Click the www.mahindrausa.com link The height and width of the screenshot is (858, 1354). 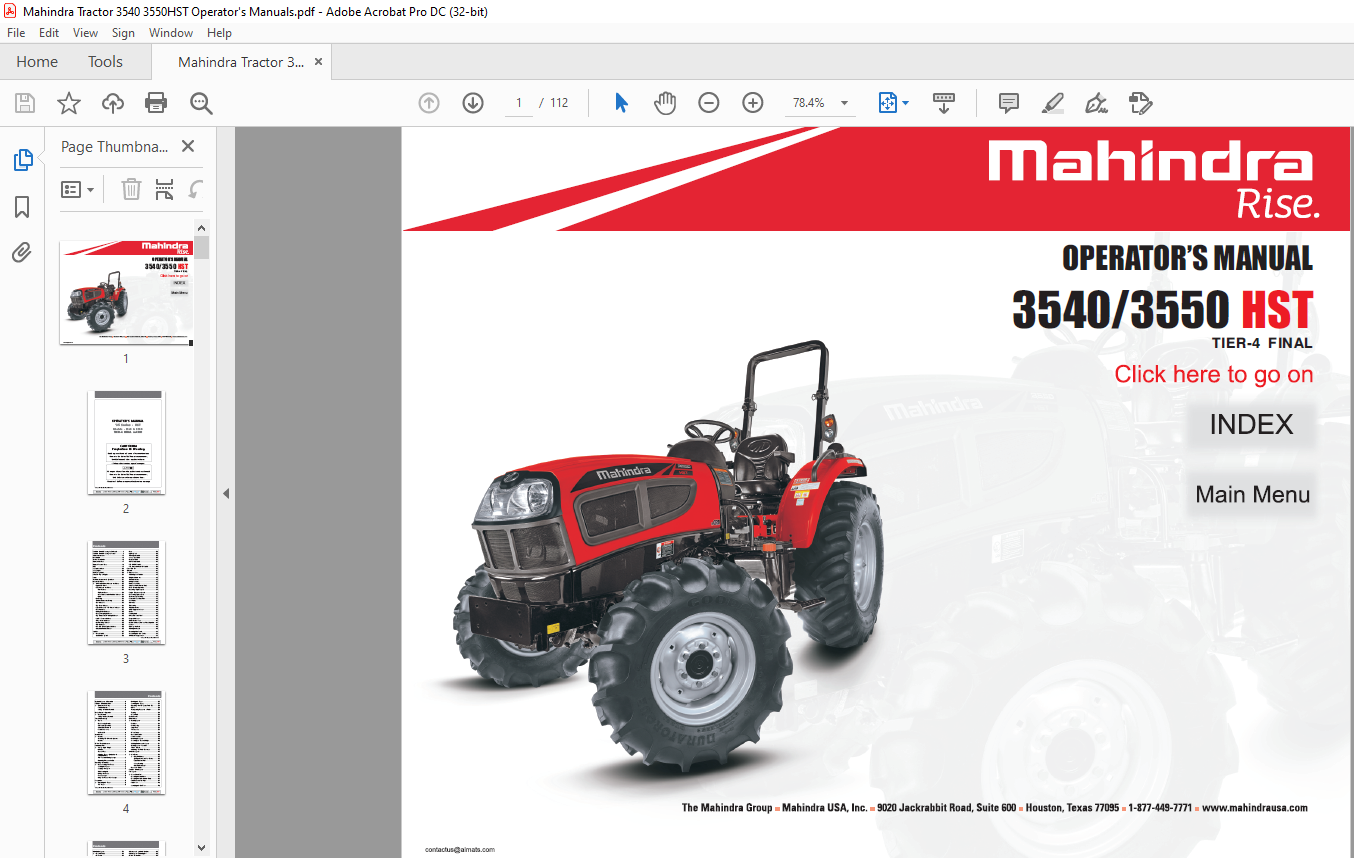(x=1255, y=808)
